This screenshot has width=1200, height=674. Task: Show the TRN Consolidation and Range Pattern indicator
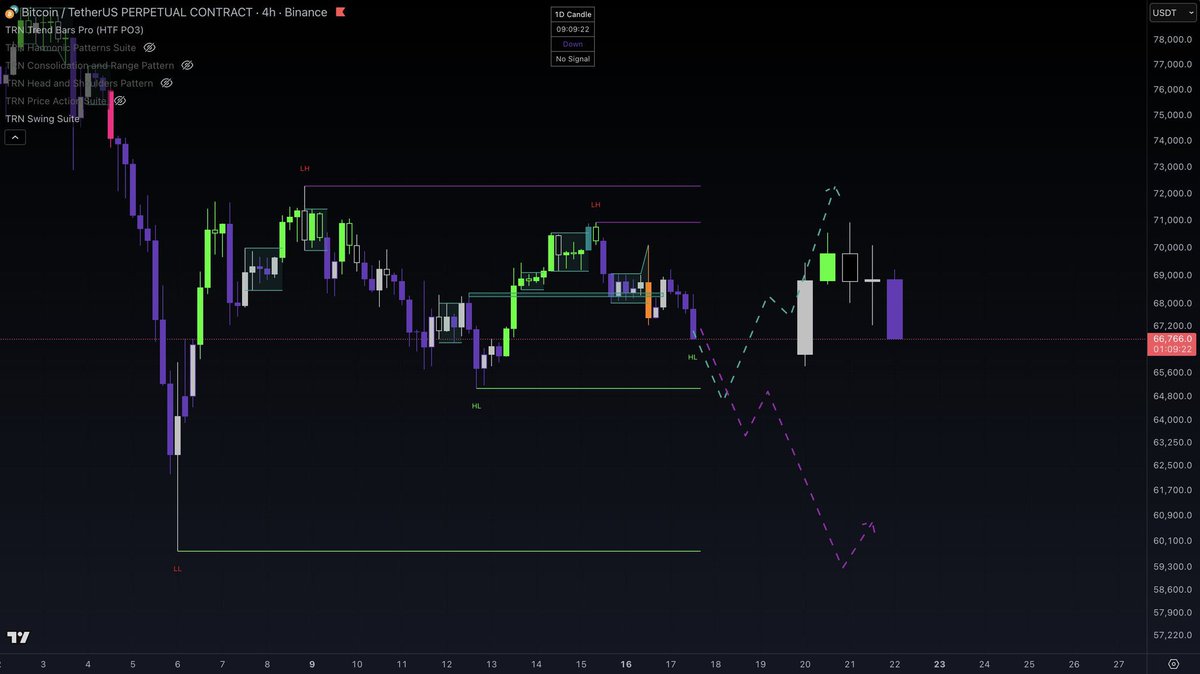click(186, 65)
